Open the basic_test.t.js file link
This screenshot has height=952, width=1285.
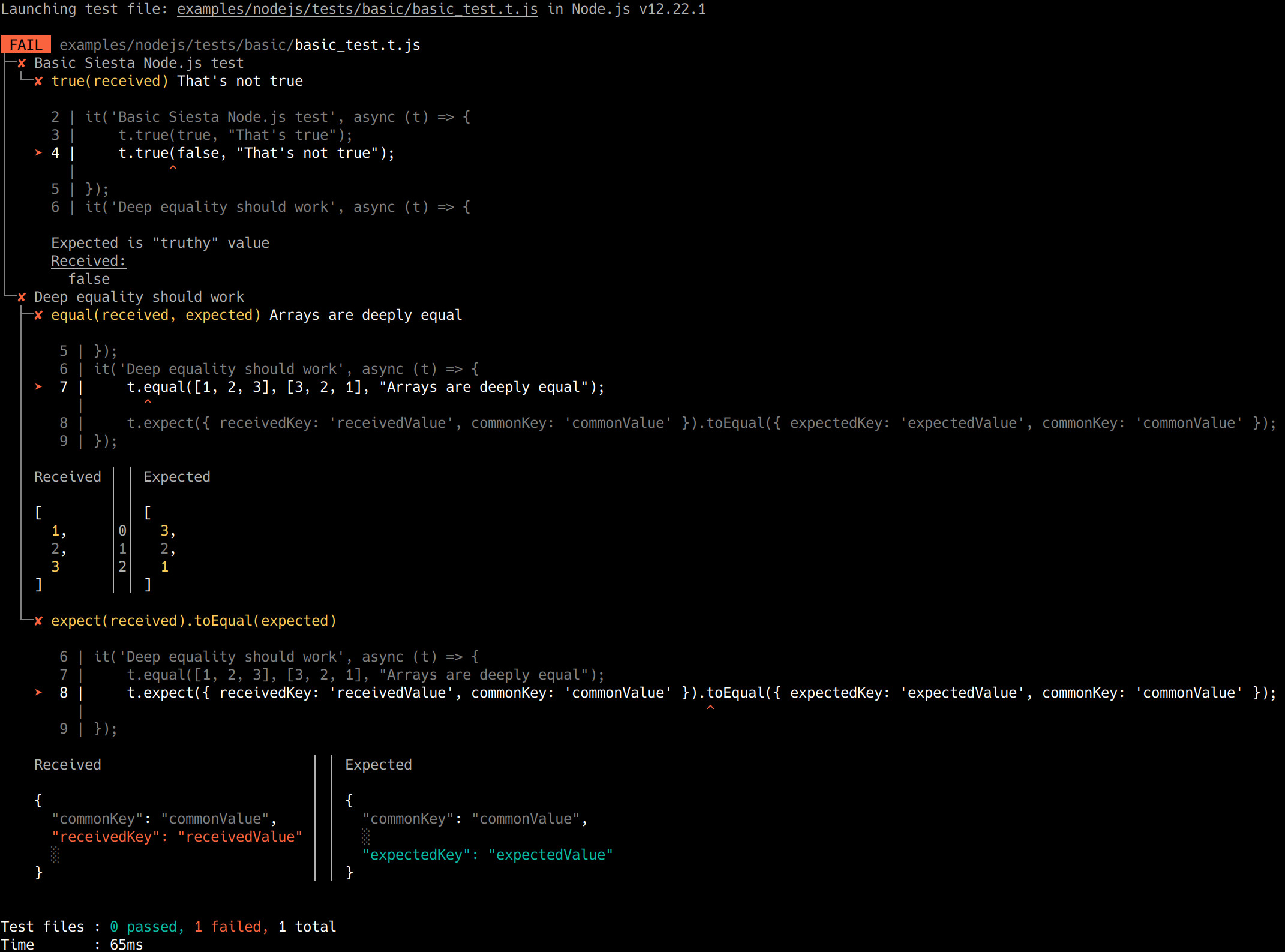[357, 9]
